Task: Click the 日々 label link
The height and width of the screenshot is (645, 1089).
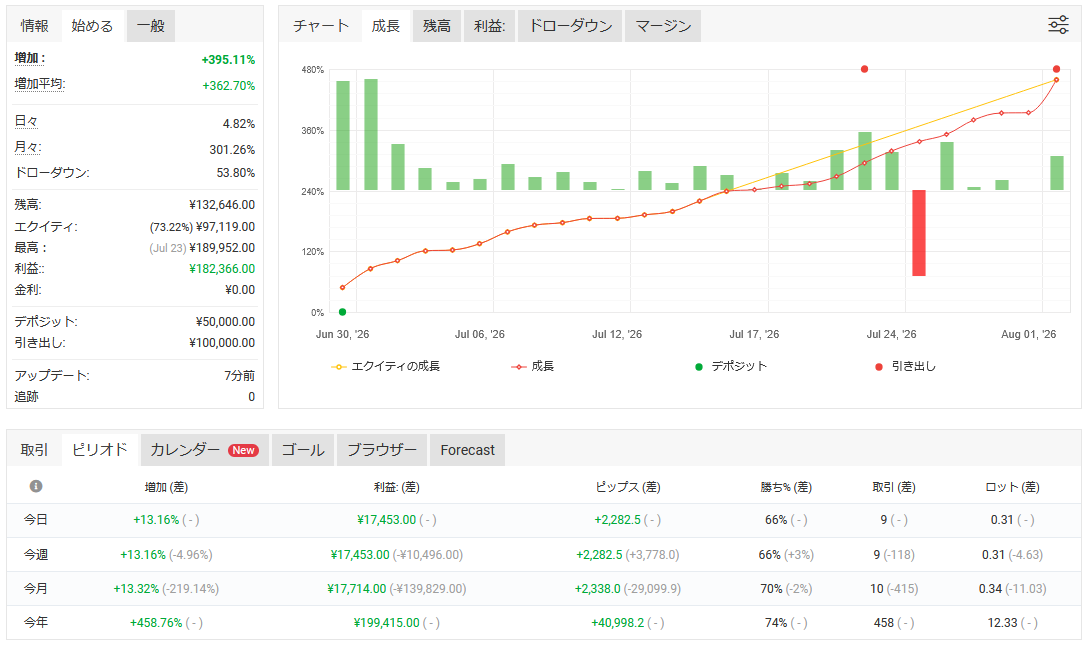Action: click(26, 122)
